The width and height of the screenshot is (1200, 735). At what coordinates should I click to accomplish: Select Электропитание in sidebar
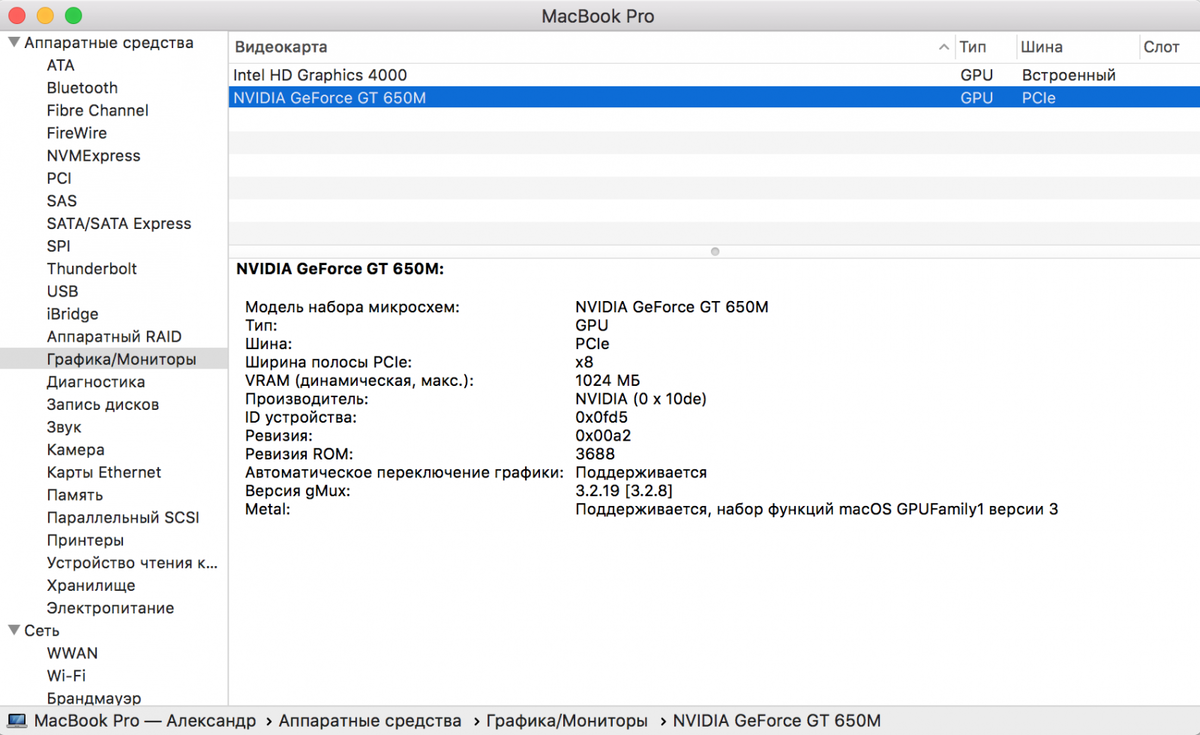pos(110,608)
